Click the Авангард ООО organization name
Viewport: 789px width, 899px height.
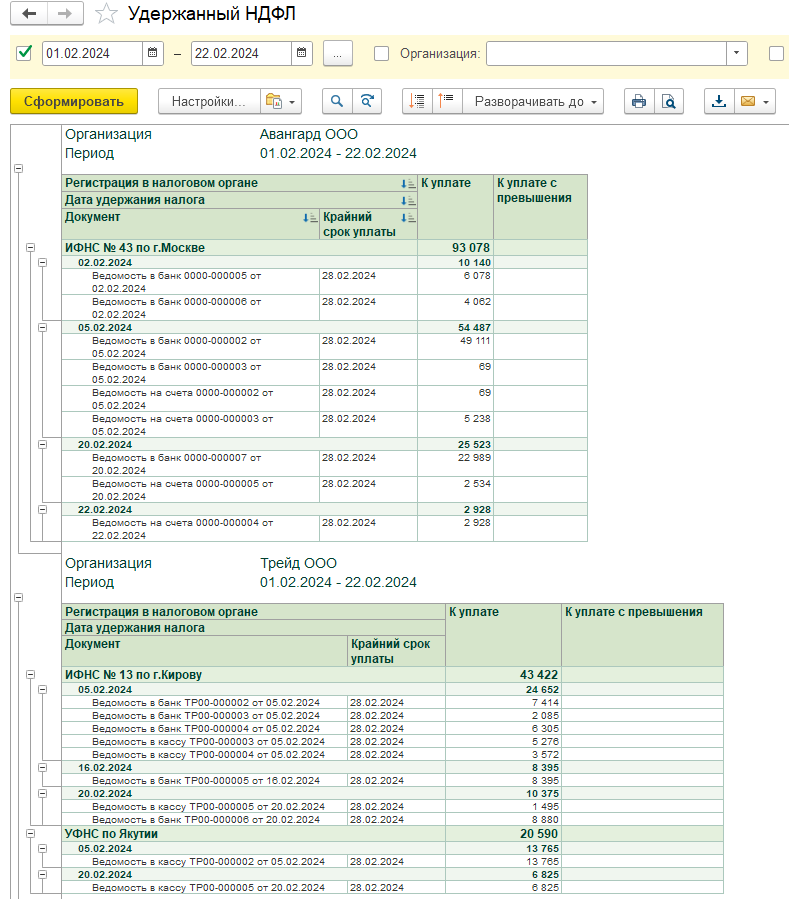[x=308, y=134]
